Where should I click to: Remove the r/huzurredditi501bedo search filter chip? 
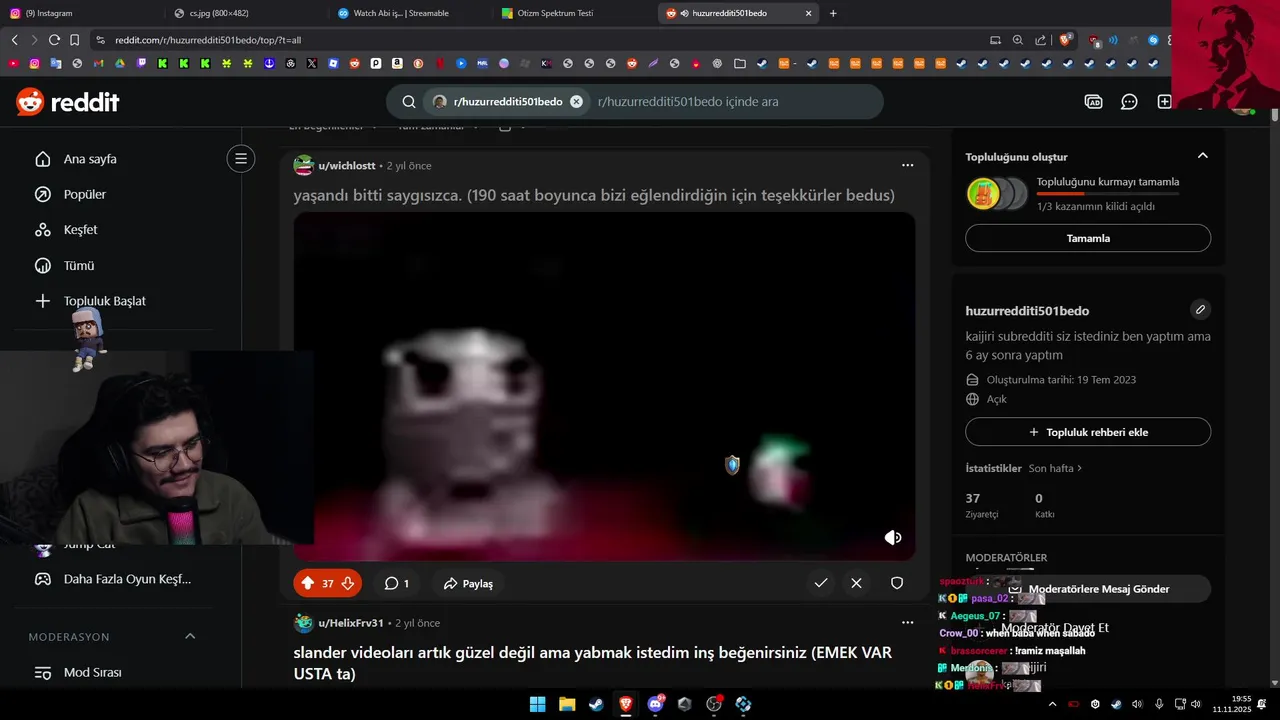pyautogui.click(x=576, y=102)
